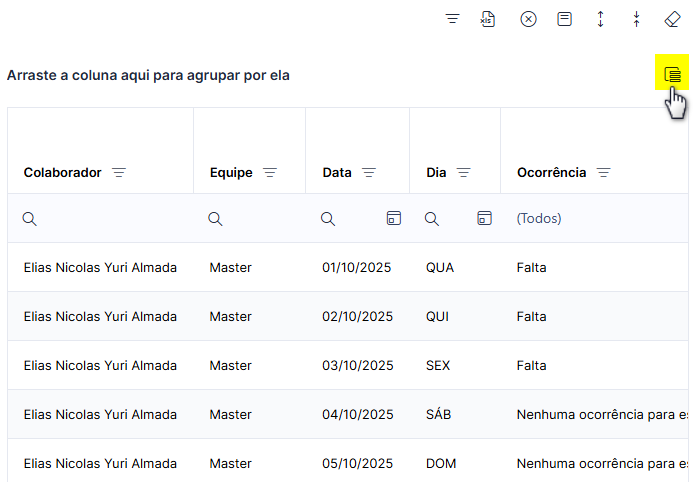Sort by the Ocorrência column header
The height and width of the screenshot is (482, 694).
(x=551, y=173)
